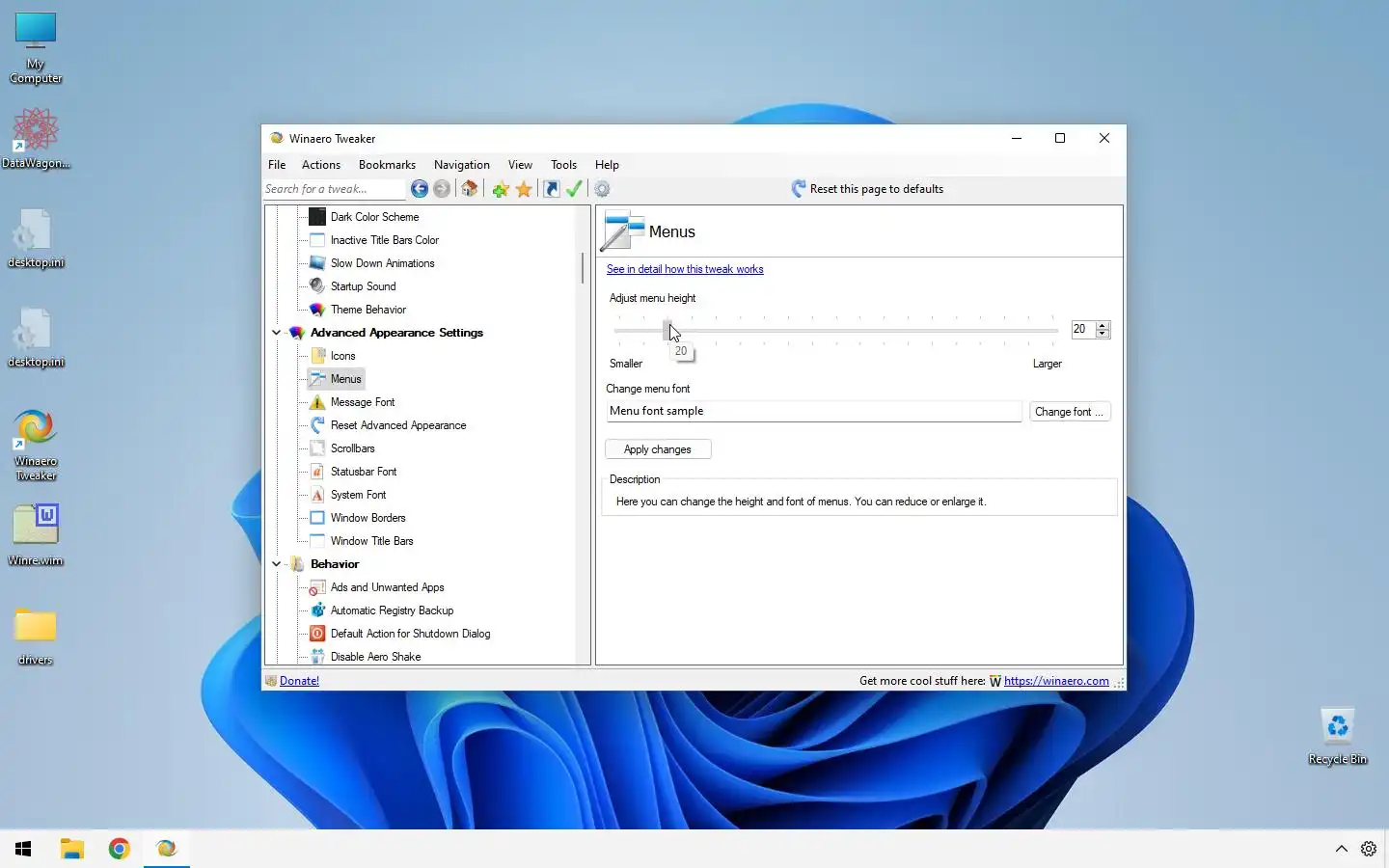
Task: Collapse the Behavior tree node
Action: pyautogui.click(x=277, y=564)
